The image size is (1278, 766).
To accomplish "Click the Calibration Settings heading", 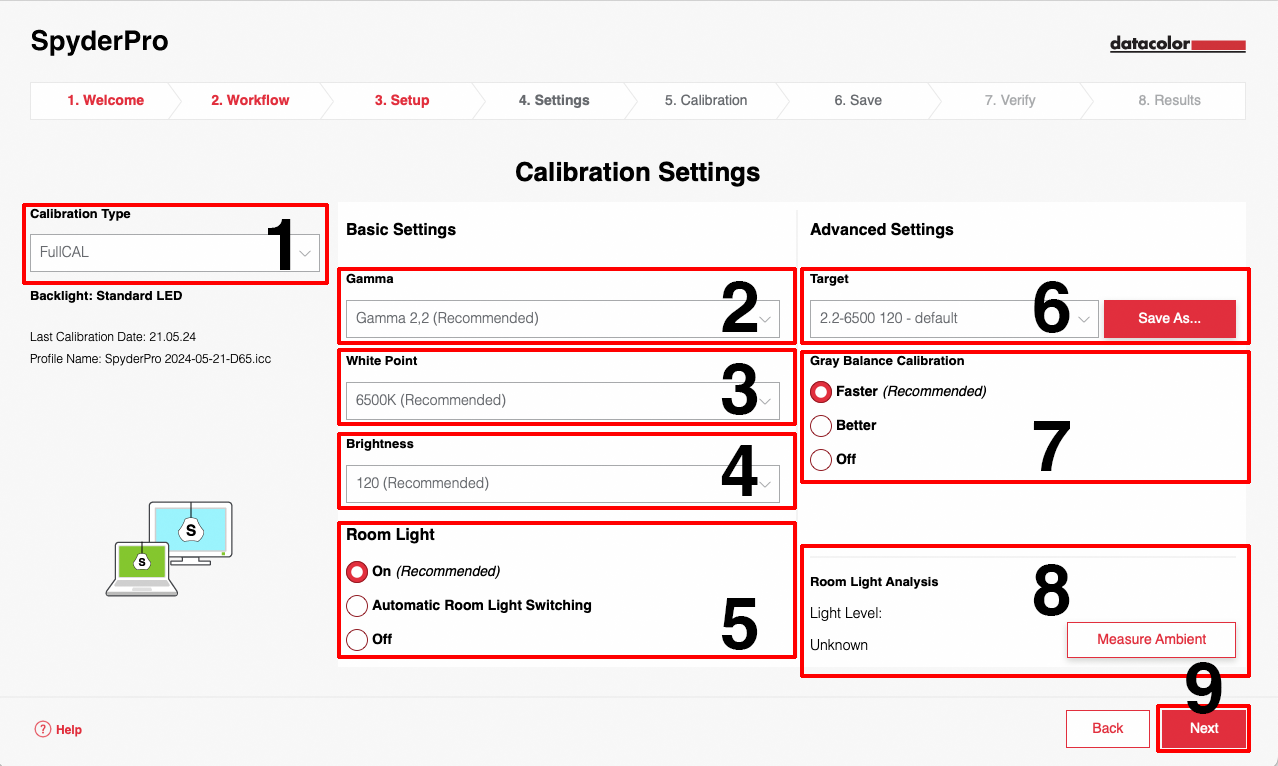I will 637,173.
